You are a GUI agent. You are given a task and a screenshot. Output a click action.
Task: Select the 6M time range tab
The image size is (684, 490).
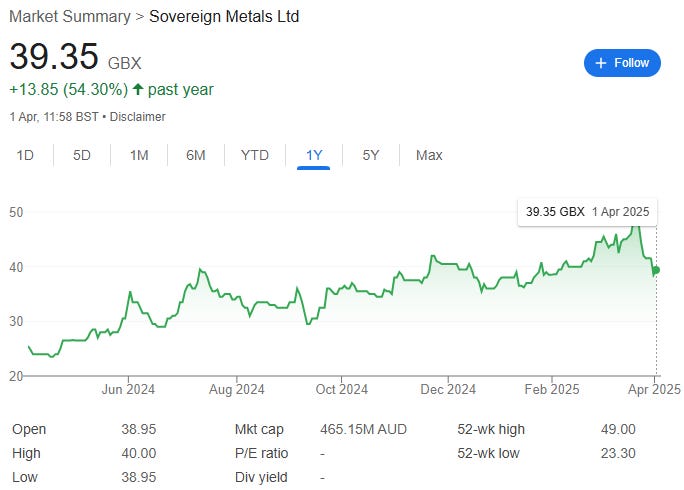pos(195,155)
